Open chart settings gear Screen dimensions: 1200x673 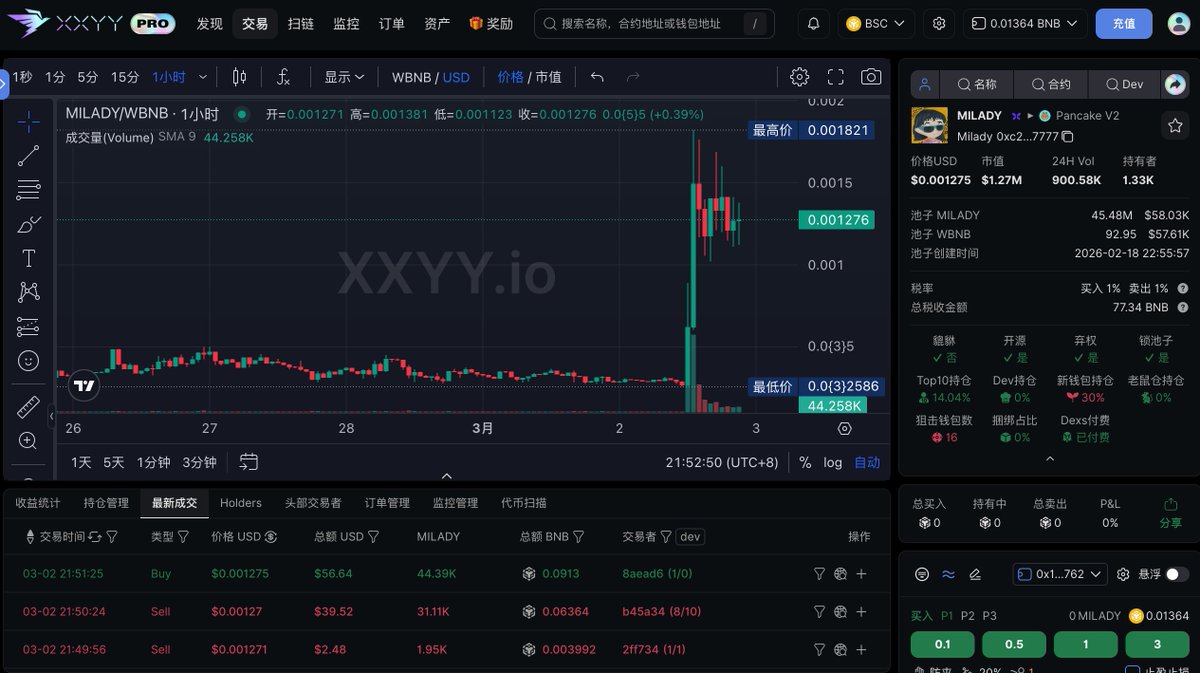(x=799, y=77)
